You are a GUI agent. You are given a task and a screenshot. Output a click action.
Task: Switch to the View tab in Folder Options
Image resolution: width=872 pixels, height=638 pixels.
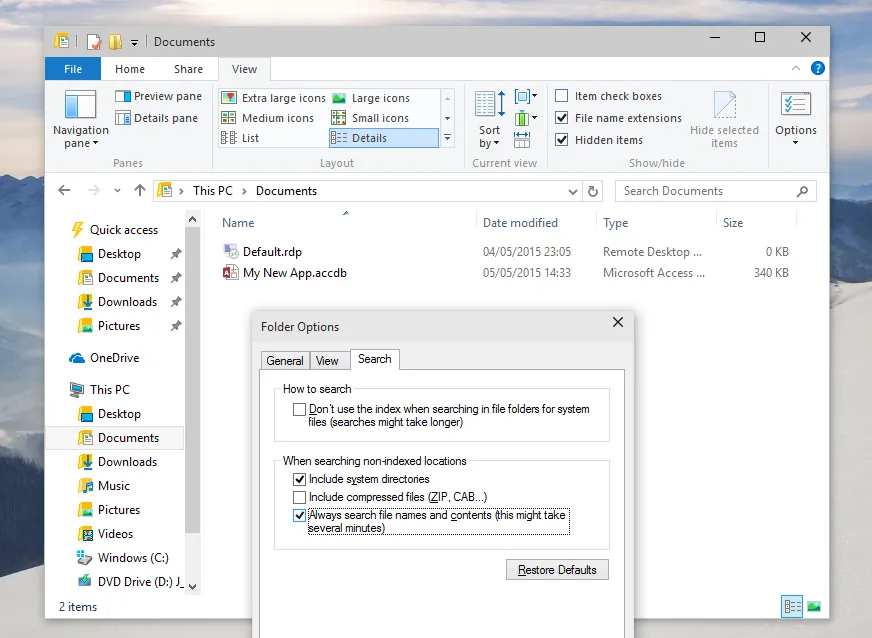(x=329, y=360)
